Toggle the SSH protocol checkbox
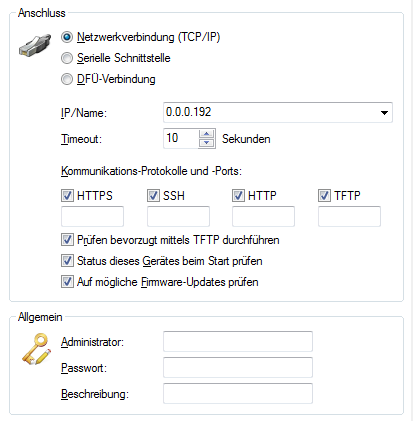 (153, 195)
